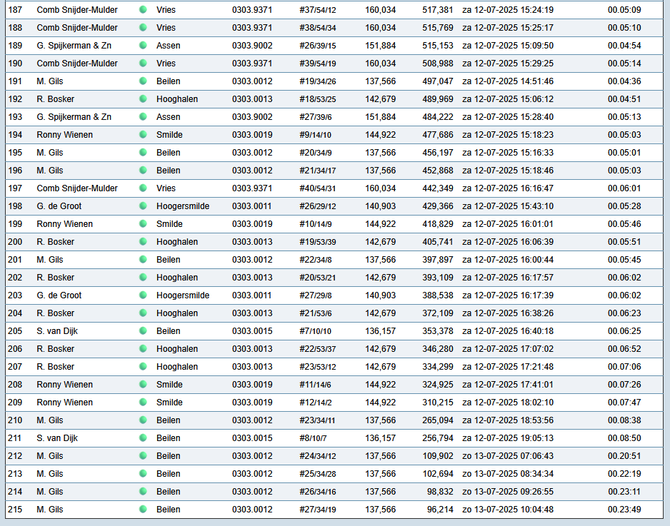Click the green status dot in row 191

143,81
